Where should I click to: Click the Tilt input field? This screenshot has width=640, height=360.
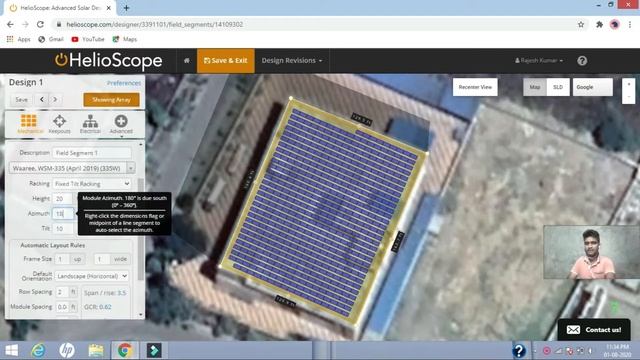coord(63,229)
